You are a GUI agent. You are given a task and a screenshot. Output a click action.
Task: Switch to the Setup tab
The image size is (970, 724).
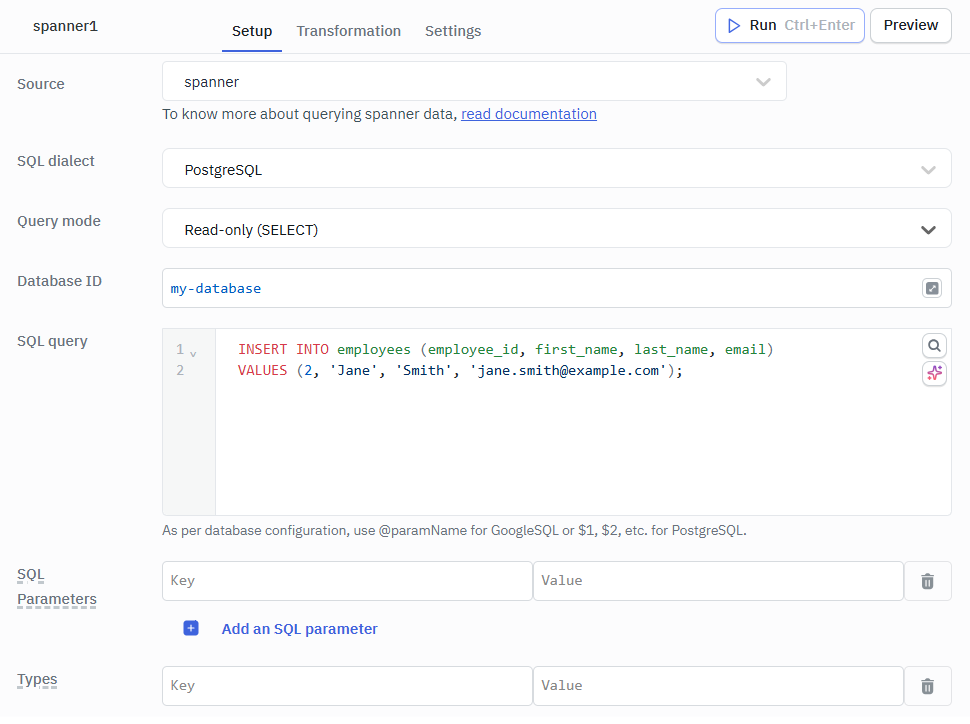tap(252, 31)
